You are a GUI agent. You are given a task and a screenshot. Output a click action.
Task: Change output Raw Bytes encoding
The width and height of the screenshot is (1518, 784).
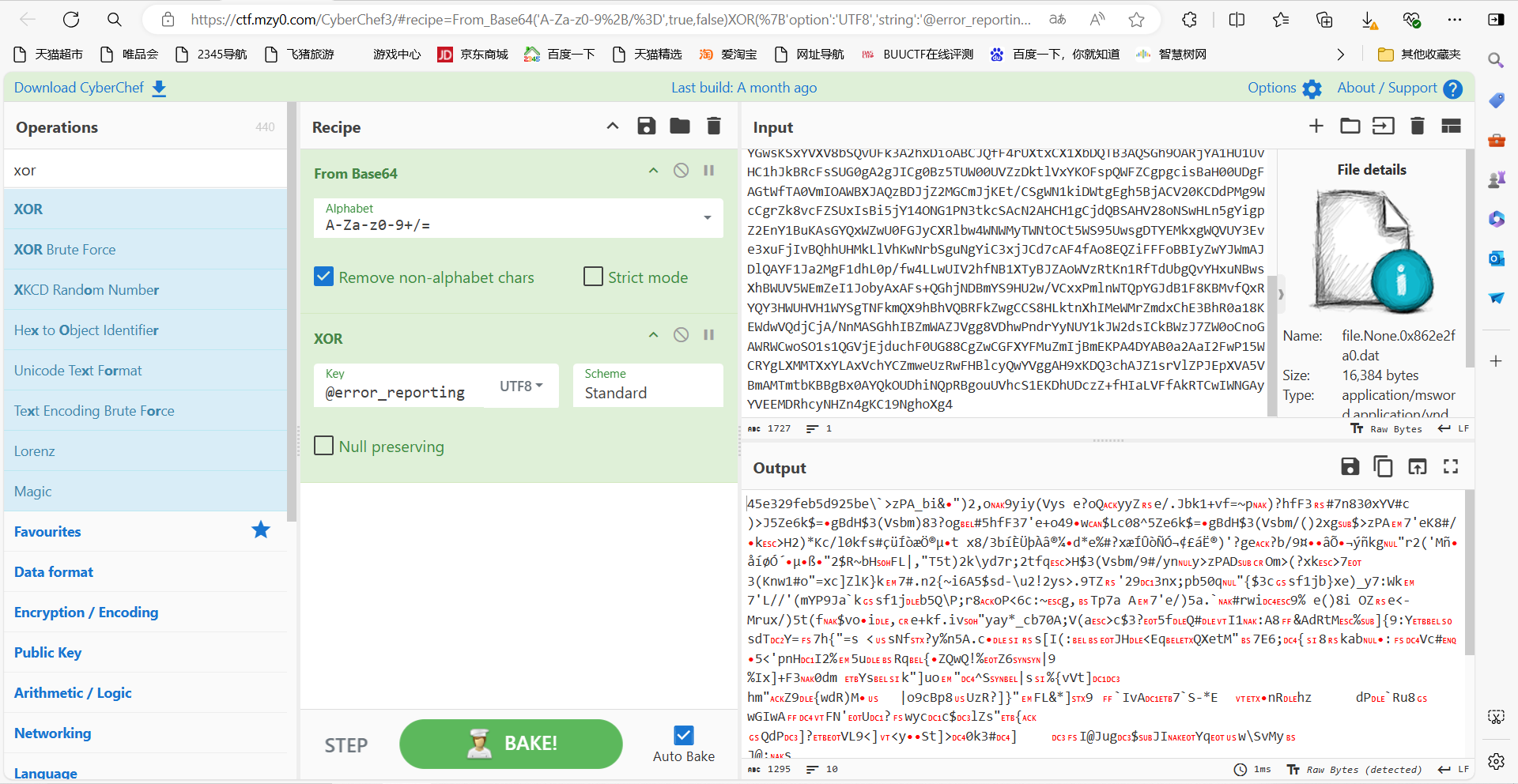point(1354,769)
